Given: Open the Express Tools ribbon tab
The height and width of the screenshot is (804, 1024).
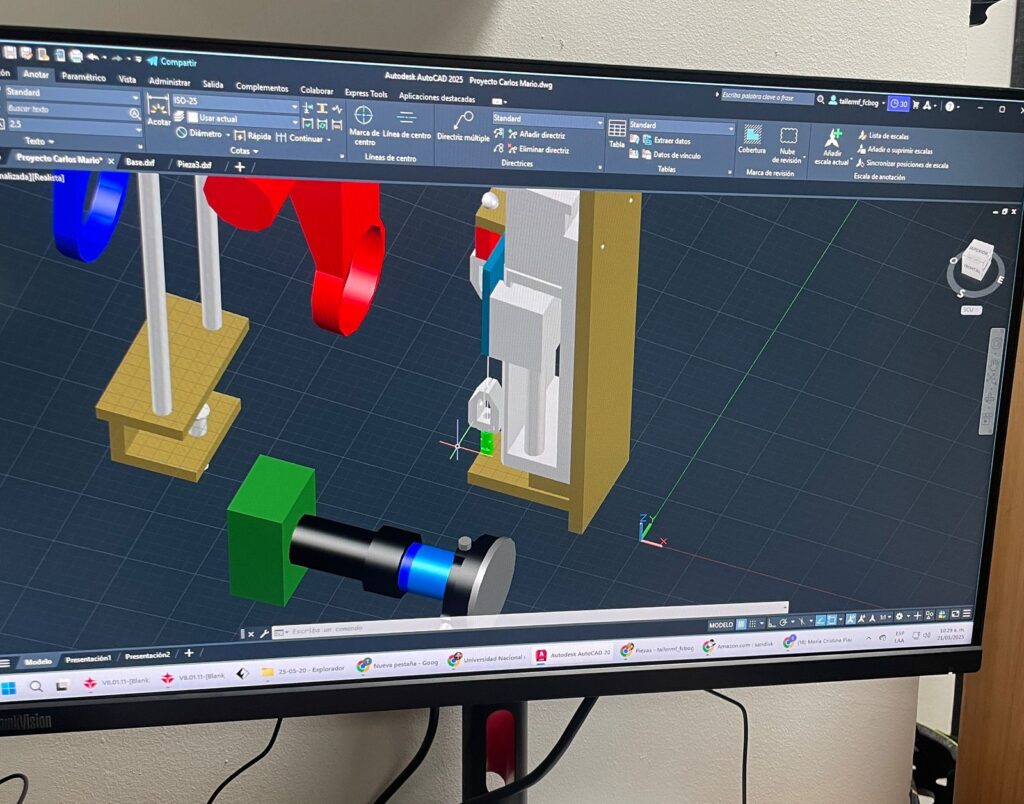Looking at the screenshot, I should coord(366,93).
